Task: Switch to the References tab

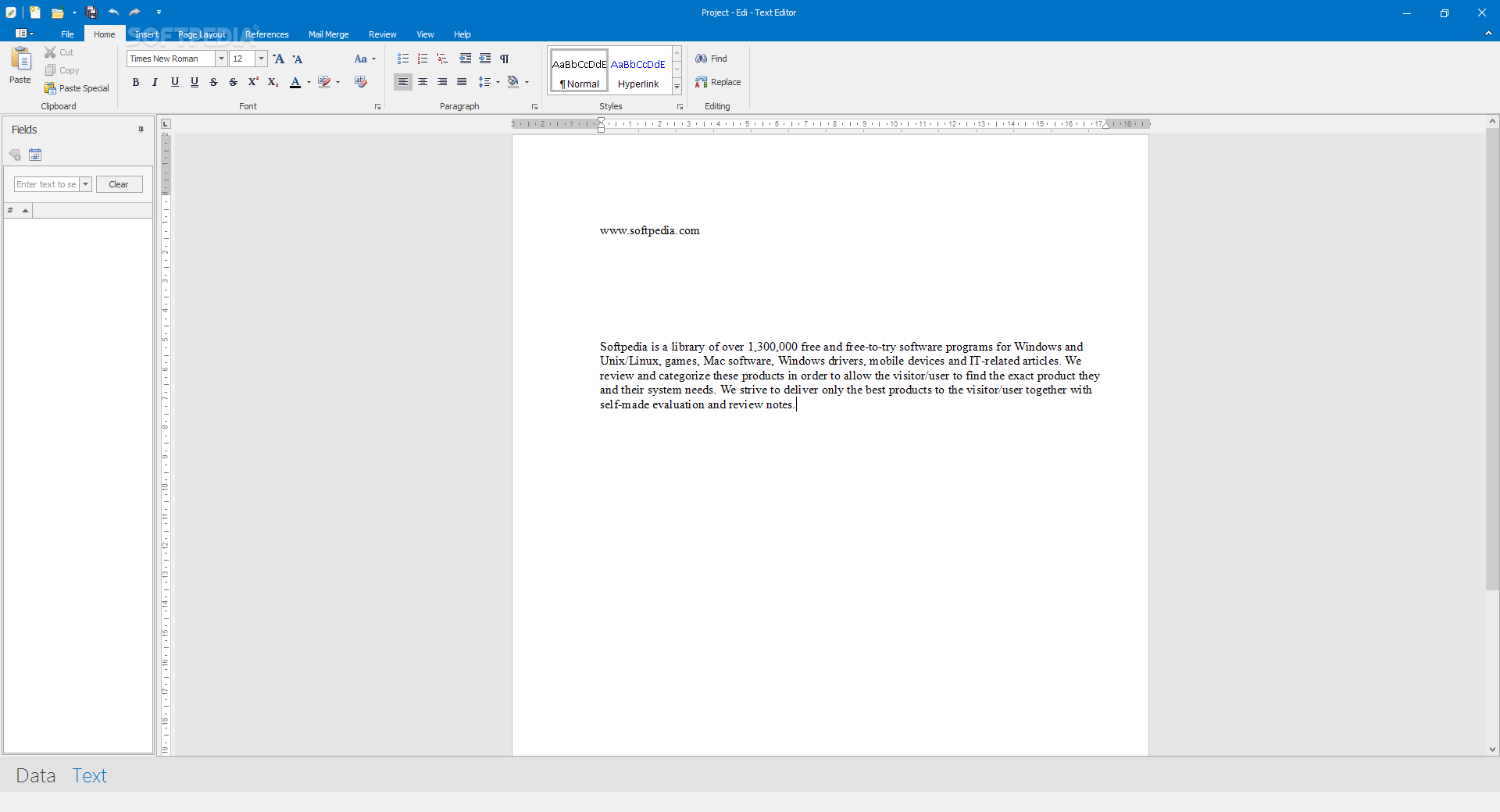Action: click(x=267, y=34)
